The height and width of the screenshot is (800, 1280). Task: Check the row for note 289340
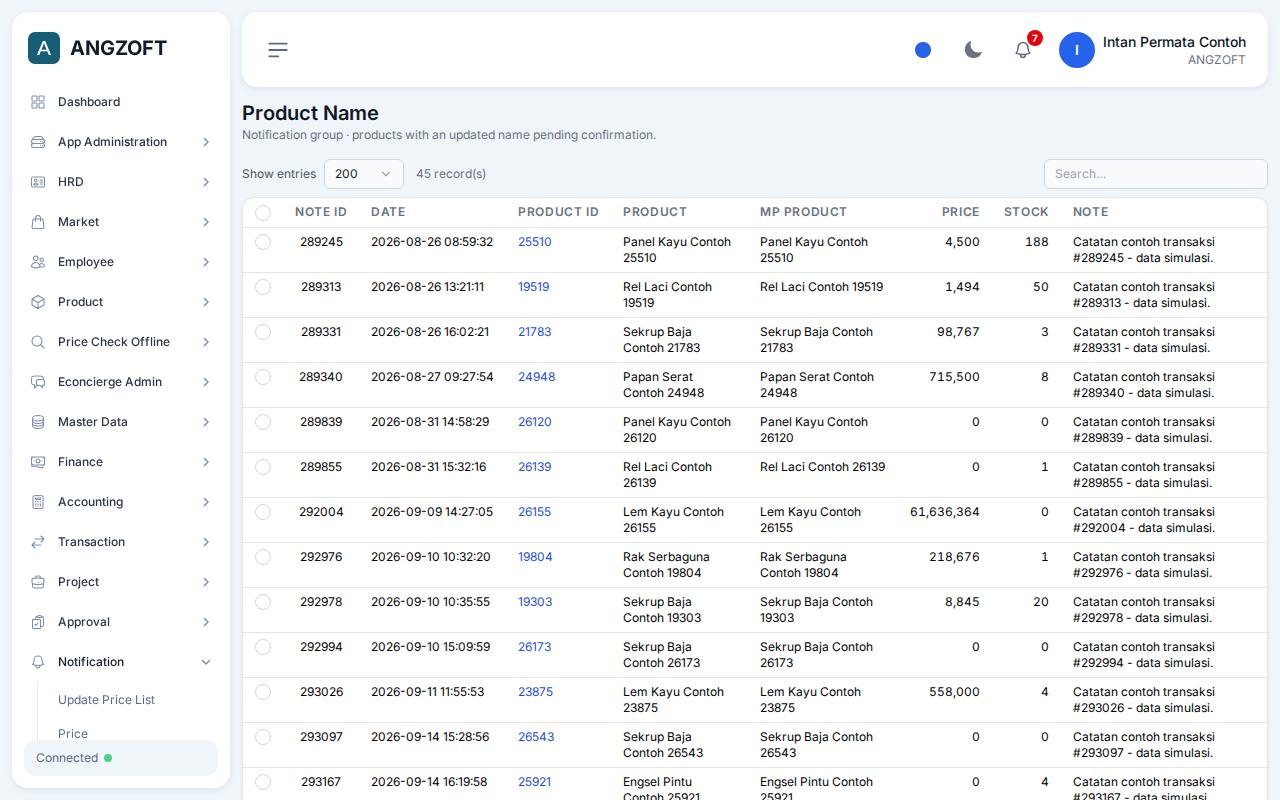[263, 377]
